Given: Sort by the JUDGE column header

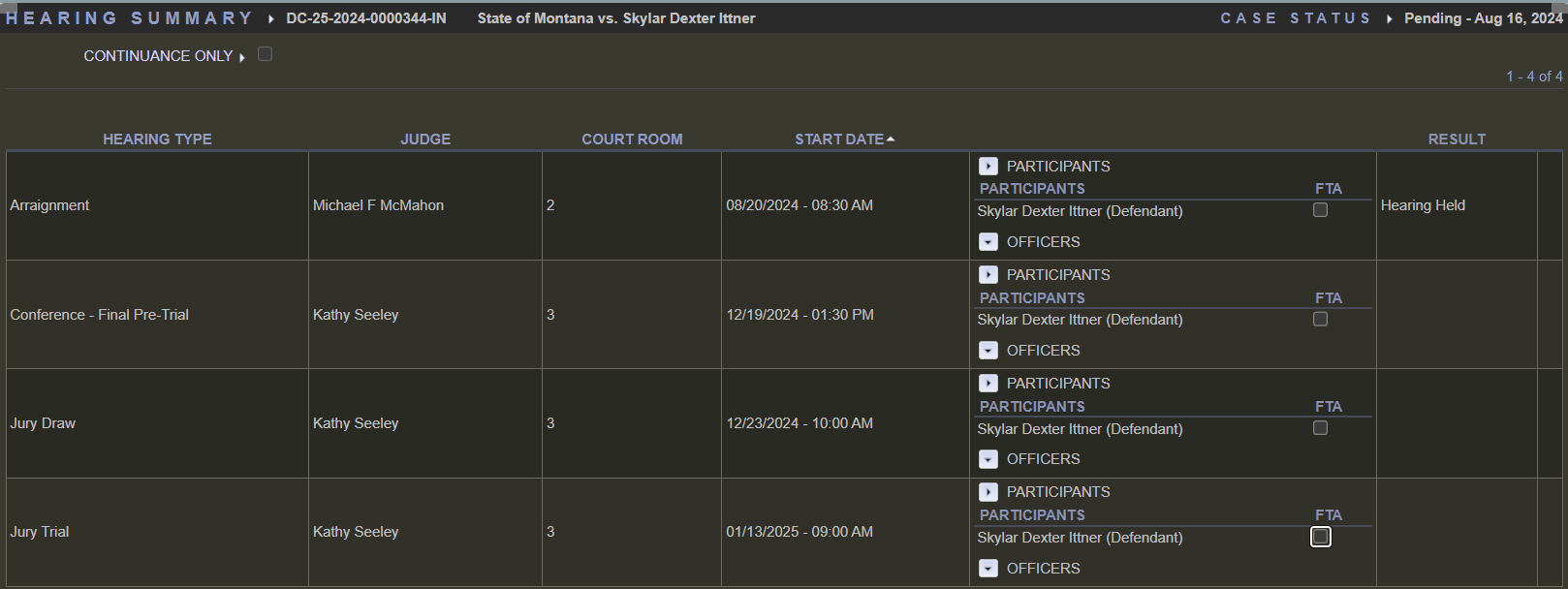Looking at the screenshot, I should (x=425, y=139).
